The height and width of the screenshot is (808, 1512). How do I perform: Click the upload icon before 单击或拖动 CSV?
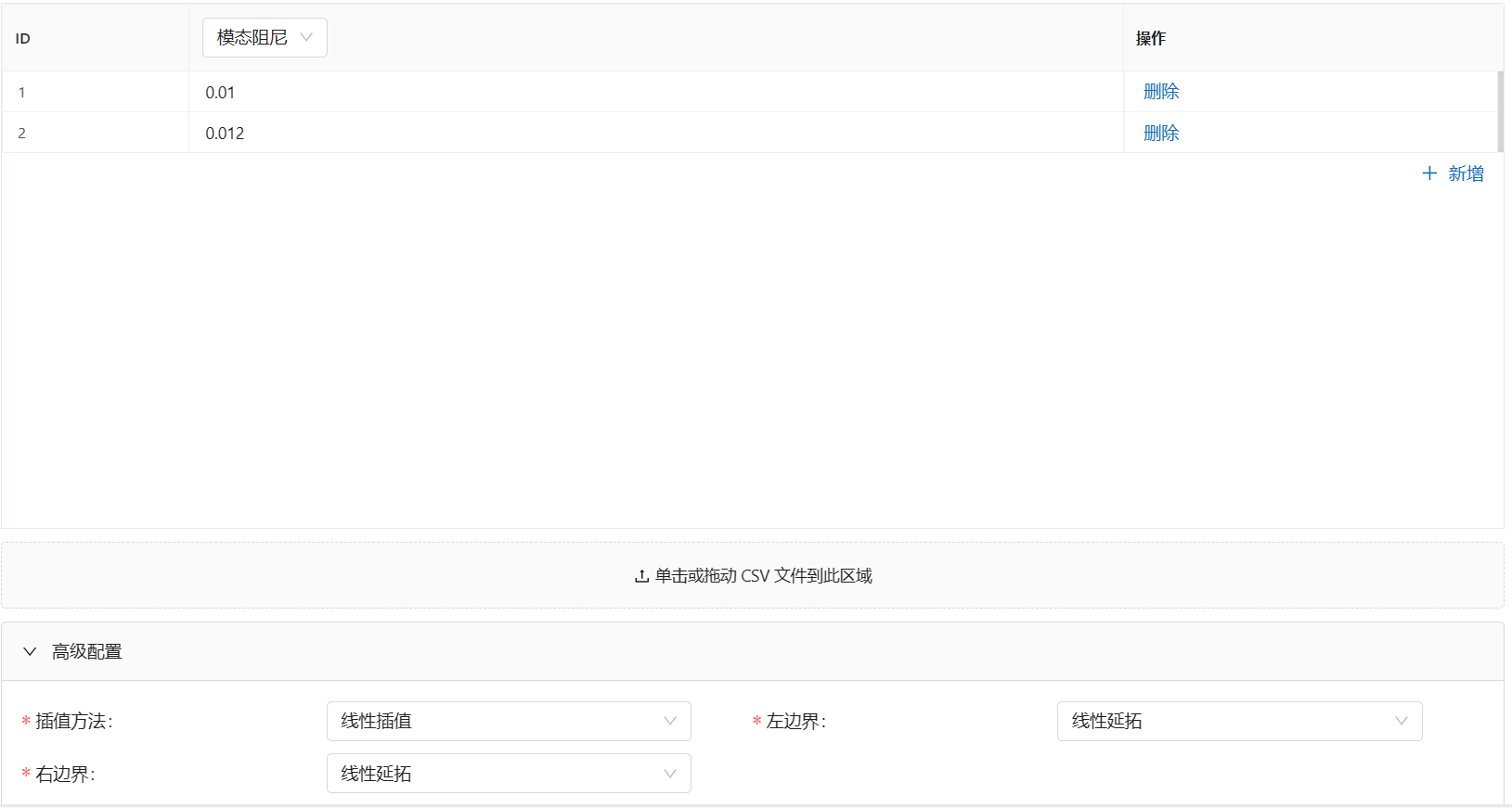[x=641, y=576]
